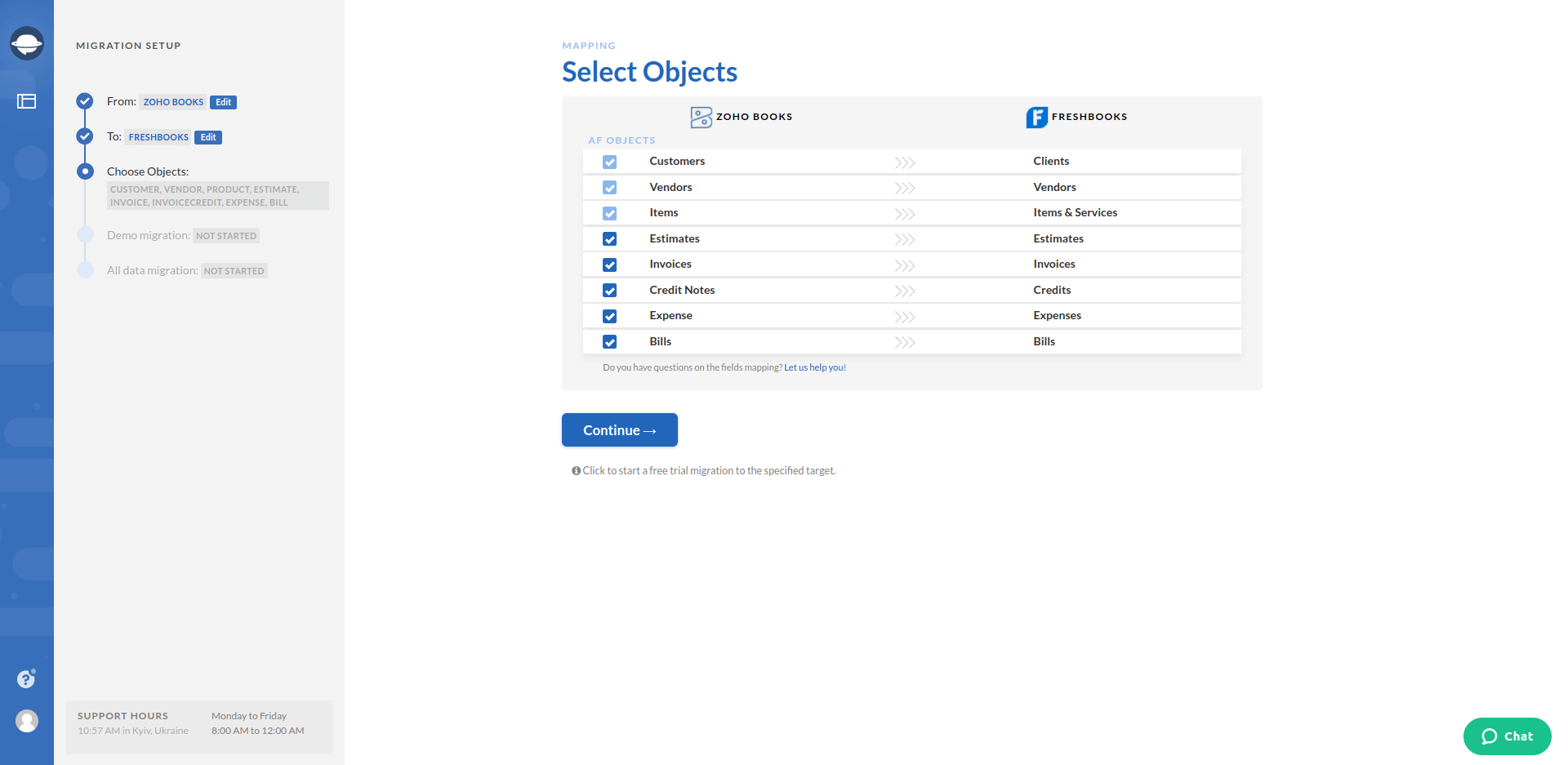Toggle the Customers checkbox
The height and width of the screenshot is (765, 1568).
click(x=609, y=162)
